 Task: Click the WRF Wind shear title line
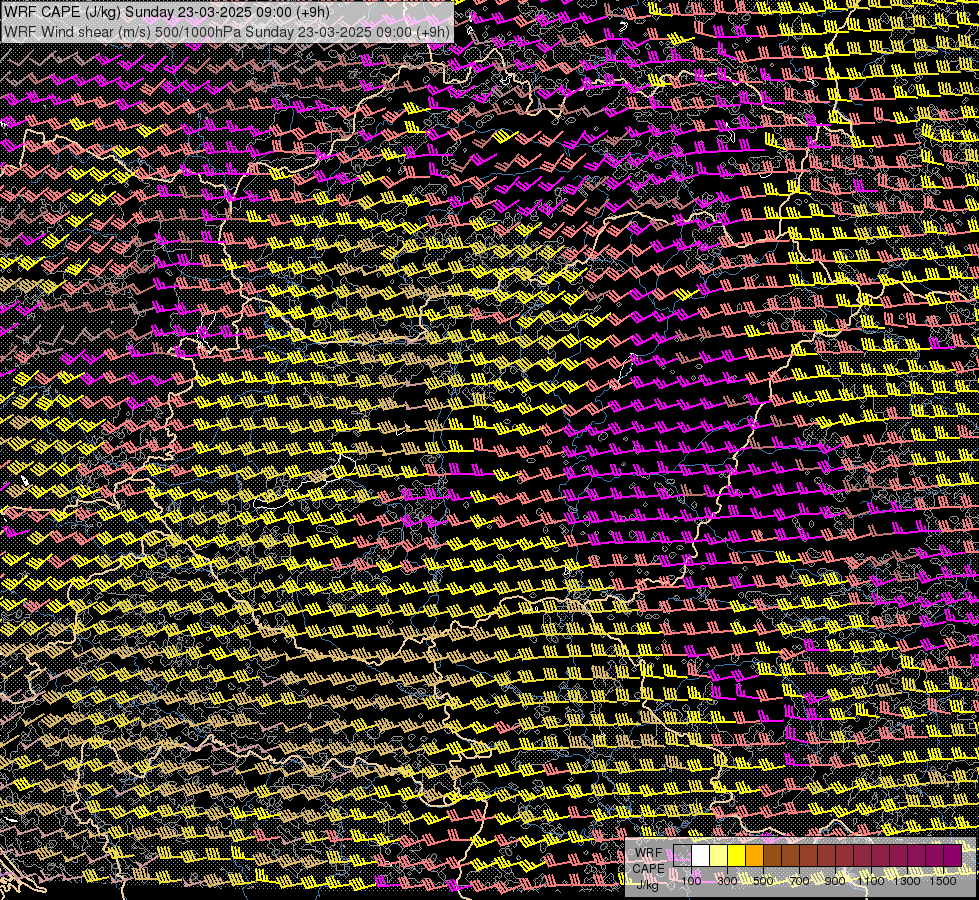227,32
